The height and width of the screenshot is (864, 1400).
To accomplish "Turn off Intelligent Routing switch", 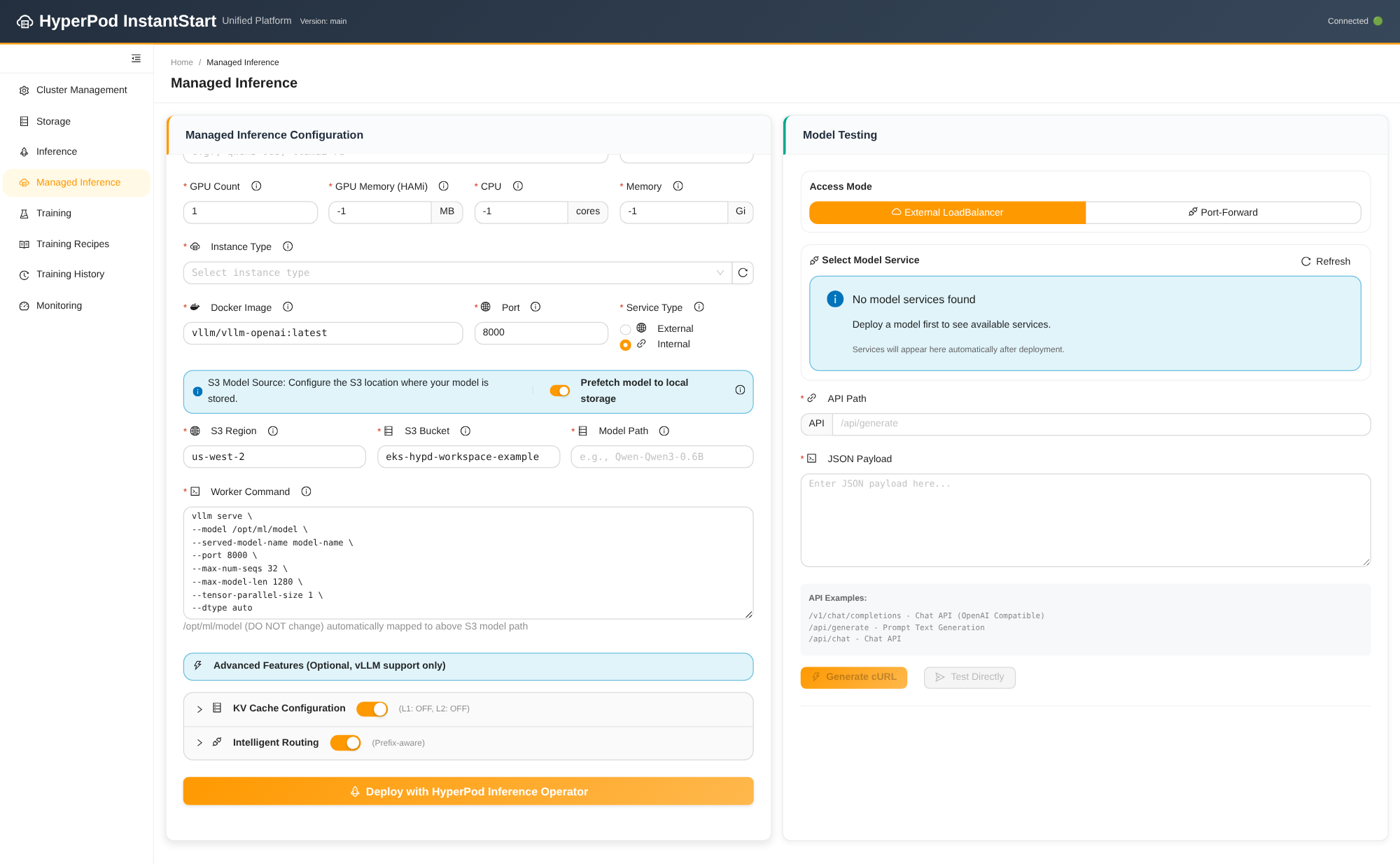I will (x=345, y=743).
